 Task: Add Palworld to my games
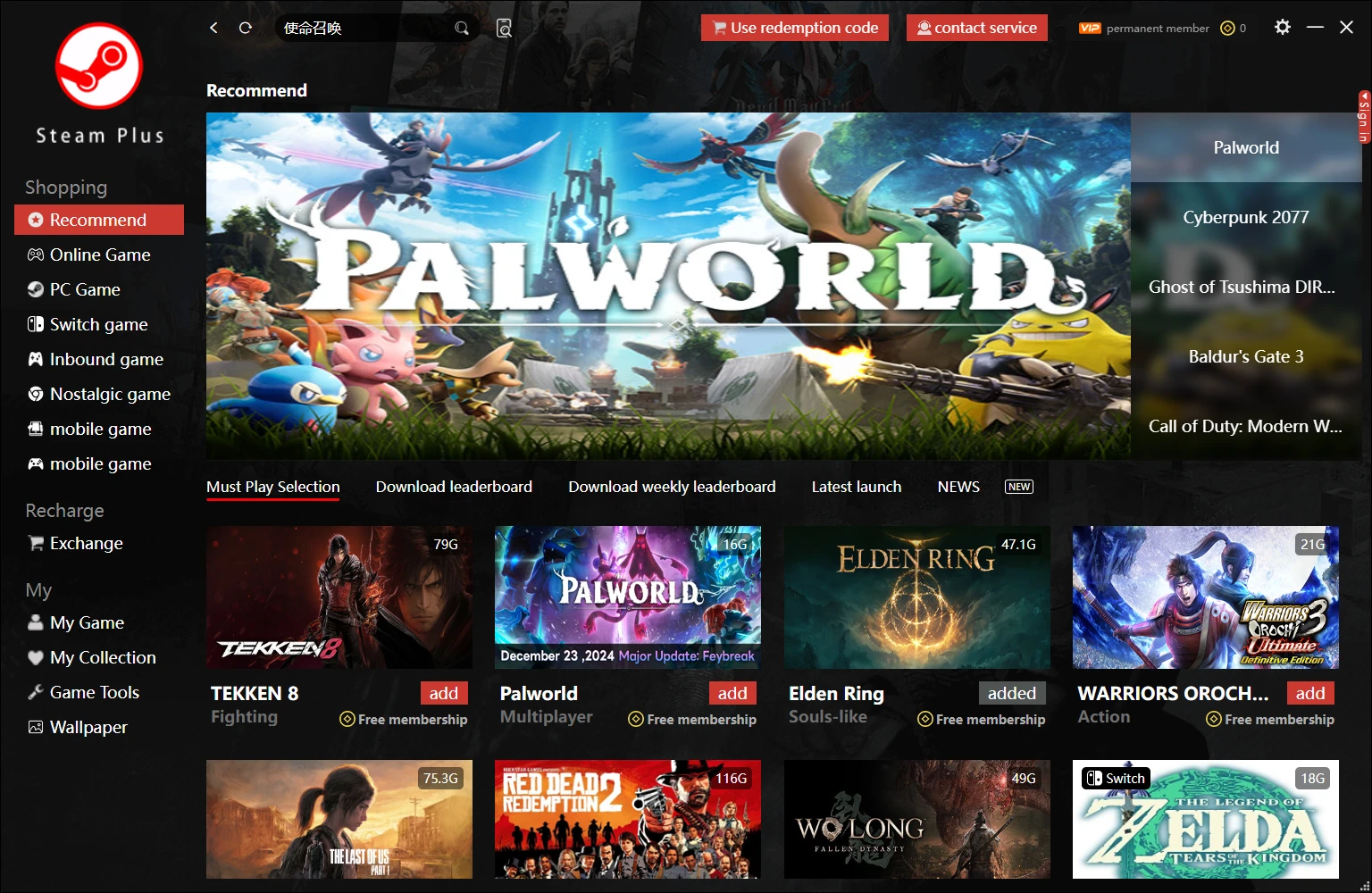[x=732, y=693]
